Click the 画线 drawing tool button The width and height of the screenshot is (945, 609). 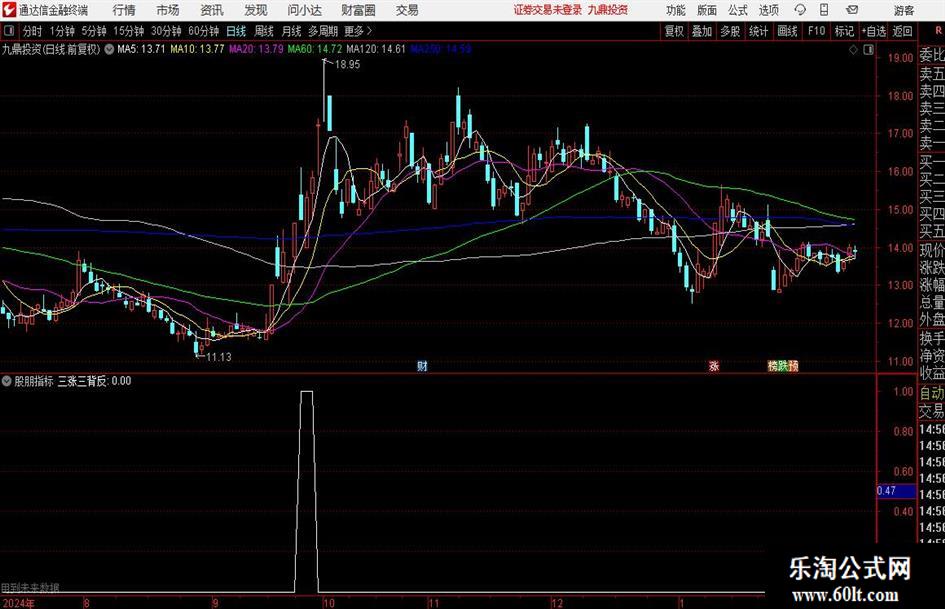(788, 31)
